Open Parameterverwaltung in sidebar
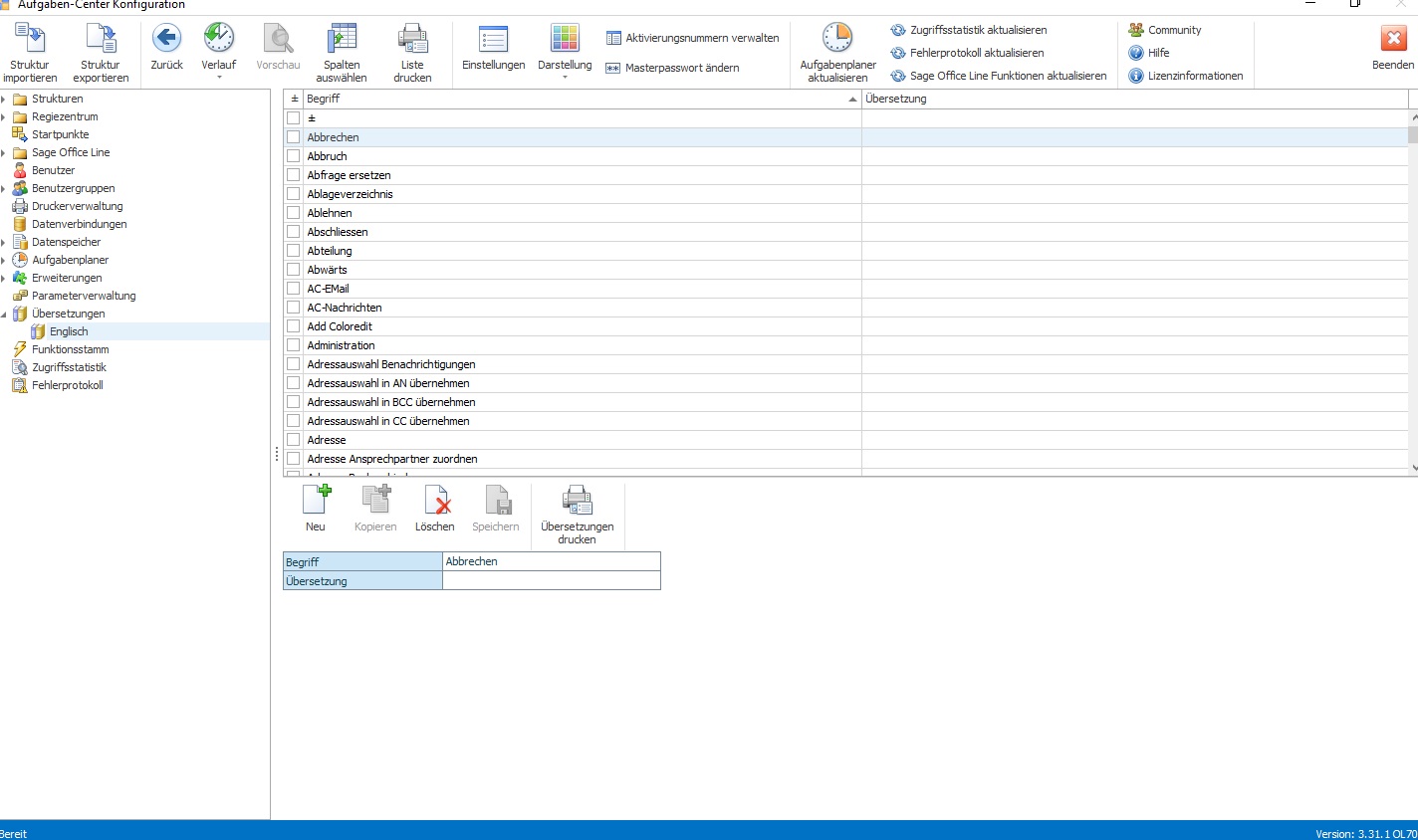The width and height of the screenshot is (1418, 840). (84, 296)
